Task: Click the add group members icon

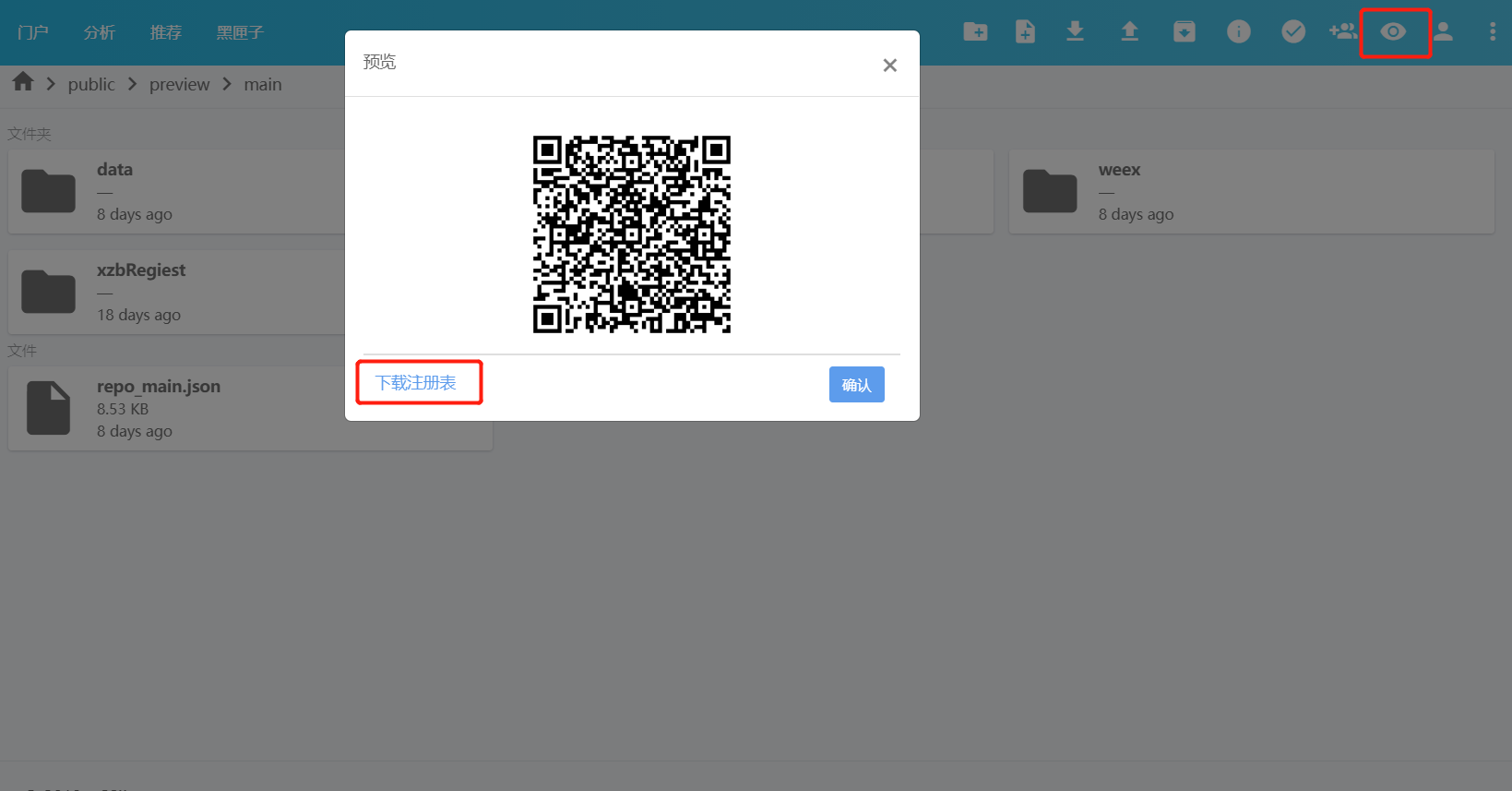Action: coord(1342,32)
